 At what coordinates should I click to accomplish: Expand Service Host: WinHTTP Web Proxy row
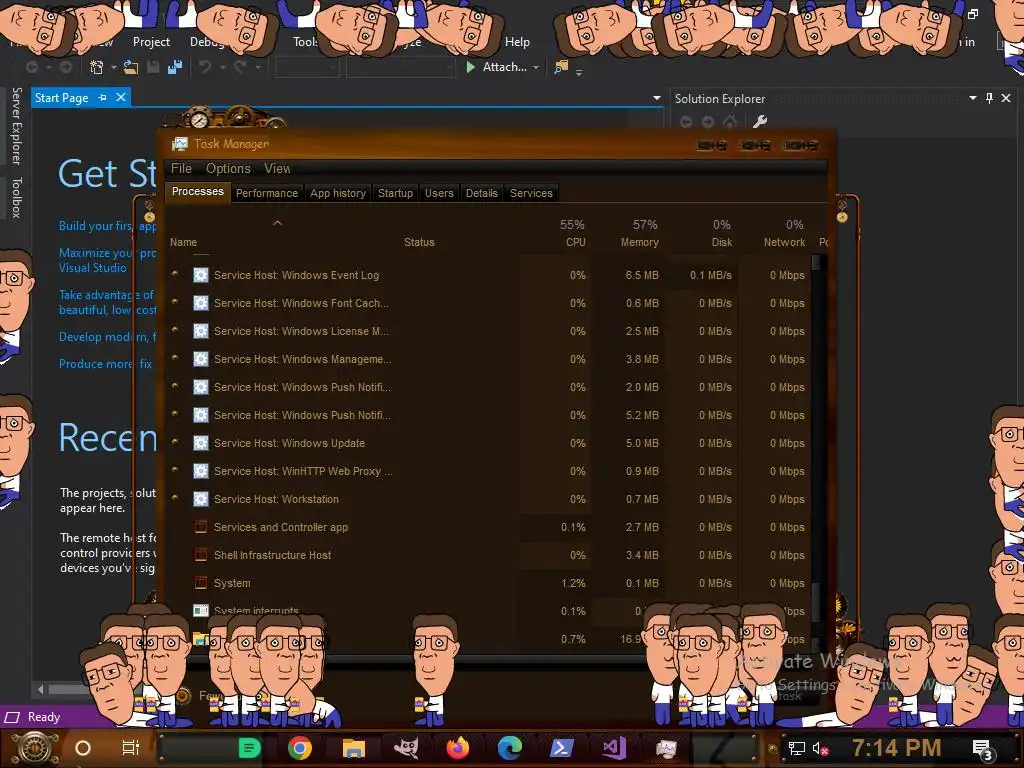(175, 470)
